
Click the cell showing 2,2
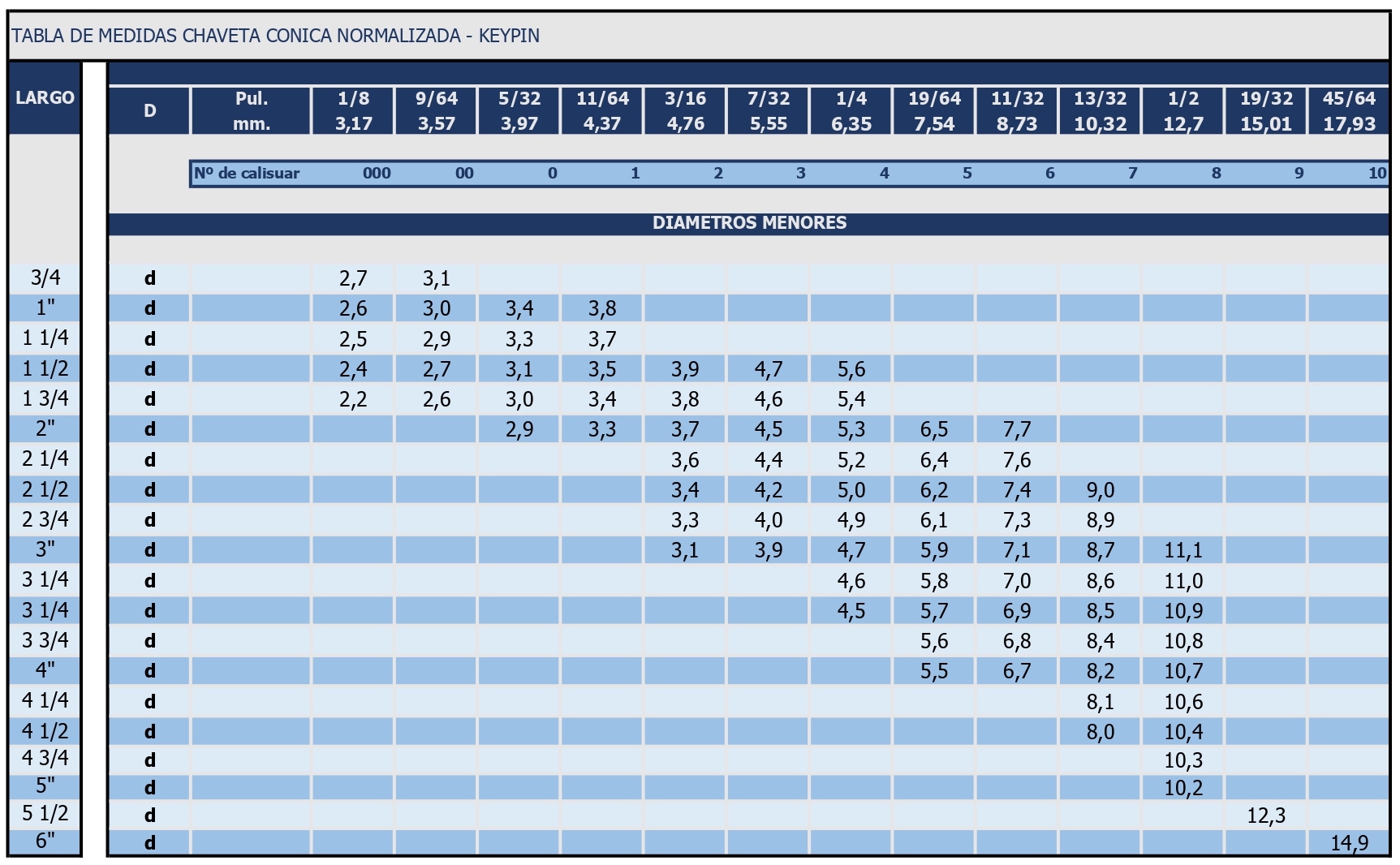(x=353, y=399)
